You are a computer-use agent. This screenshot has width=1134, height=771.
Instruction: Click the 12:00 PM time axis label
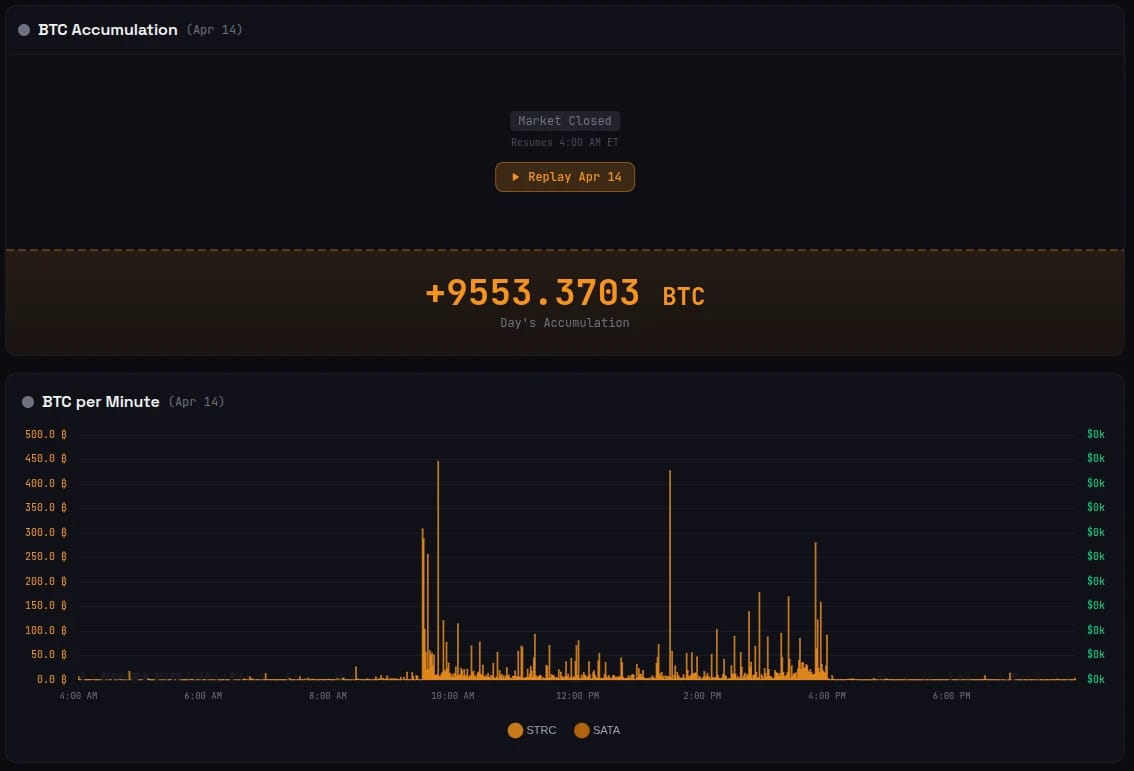(576, 695)
